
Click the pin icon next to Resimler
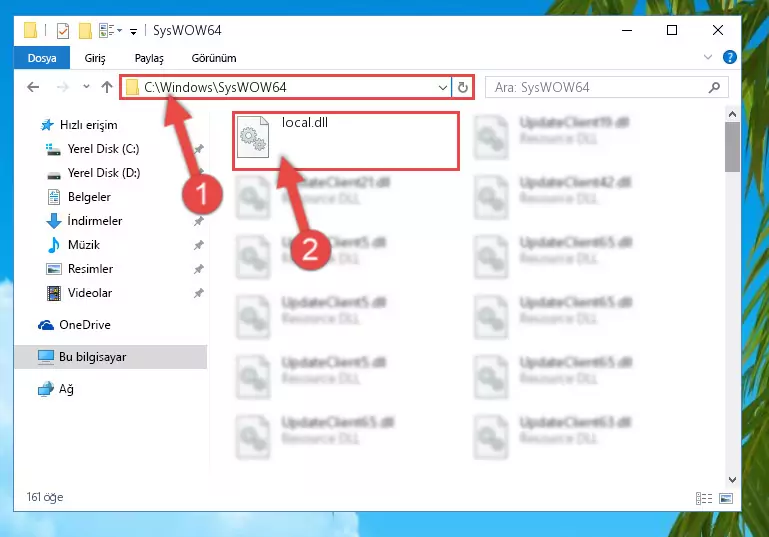(x=198, y=269)
